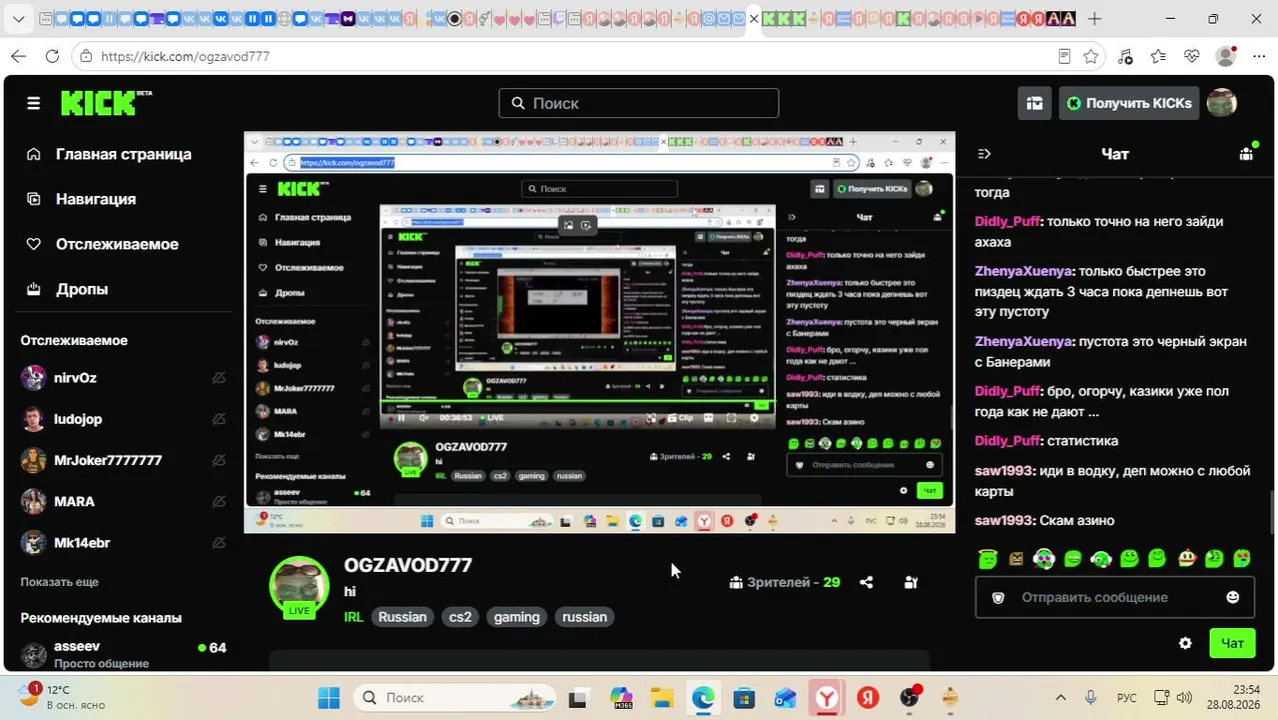Open Windows taskbar Поиск box
Image resolution: width=1278 pixels, height=720 pixels.
[x=455, y=697]
